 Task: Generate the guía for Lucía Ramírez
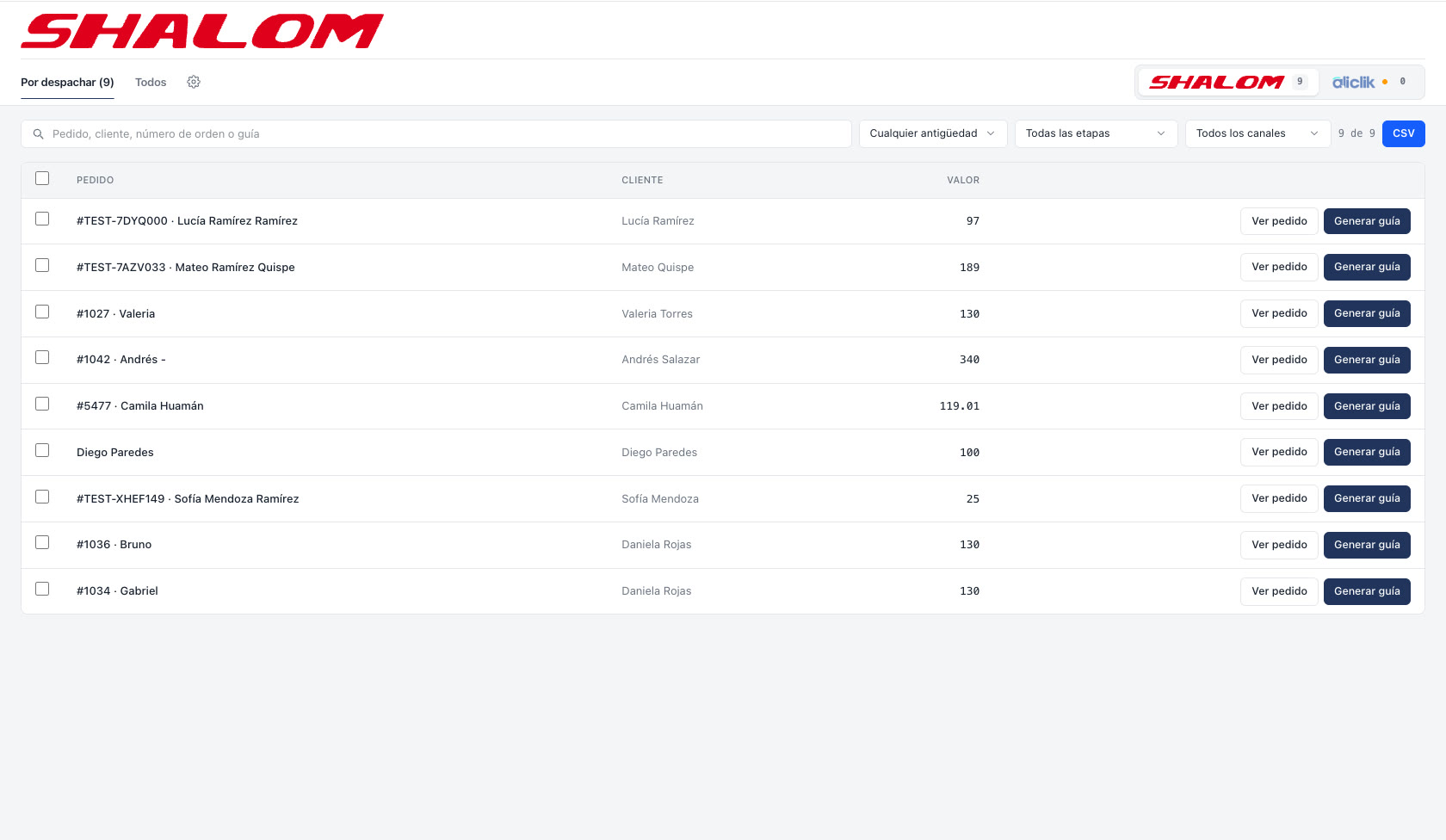(x=1367, y=221)
